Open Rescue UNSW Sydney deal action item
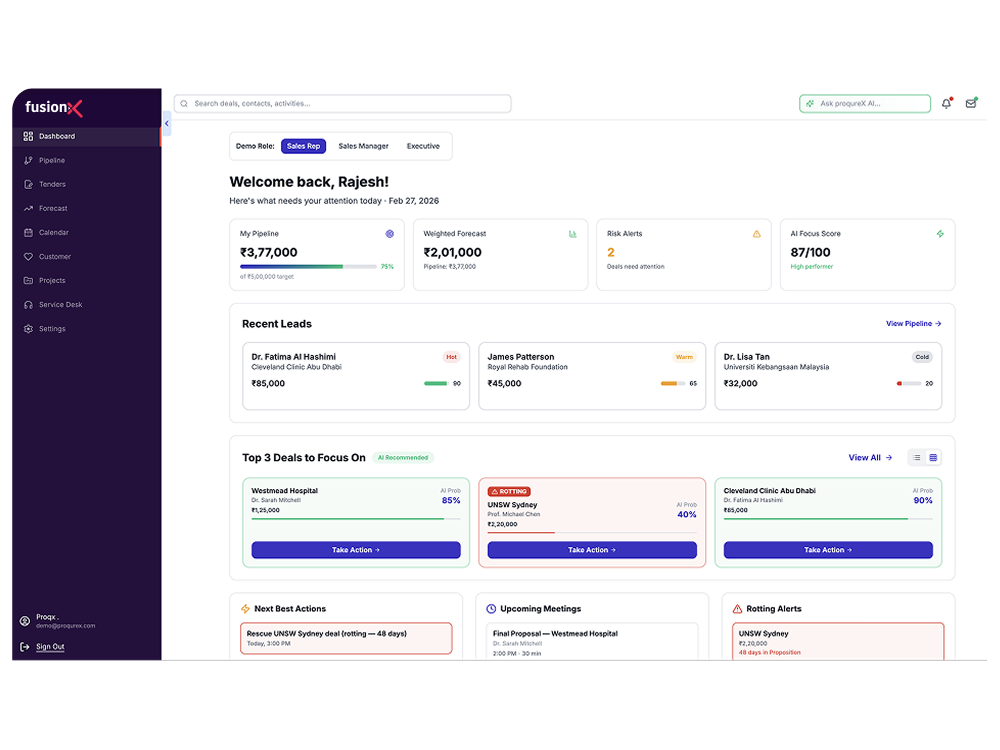1000x750 pixels. 346,638
